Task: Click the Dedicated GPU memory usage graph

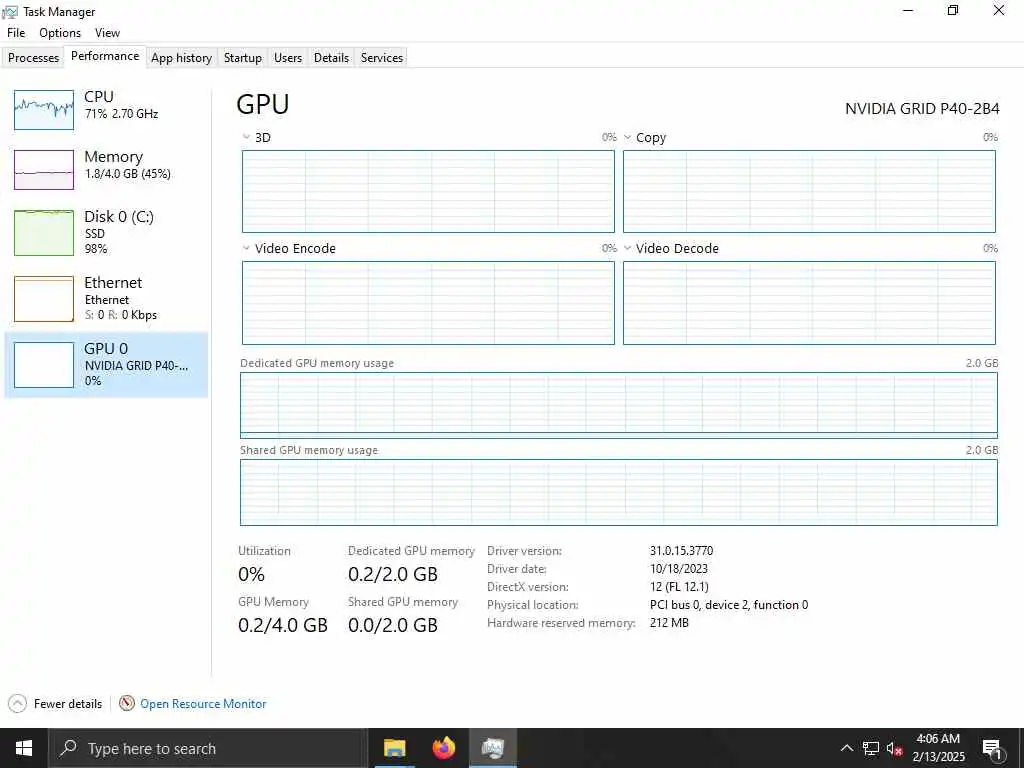Action: (618, 405)
